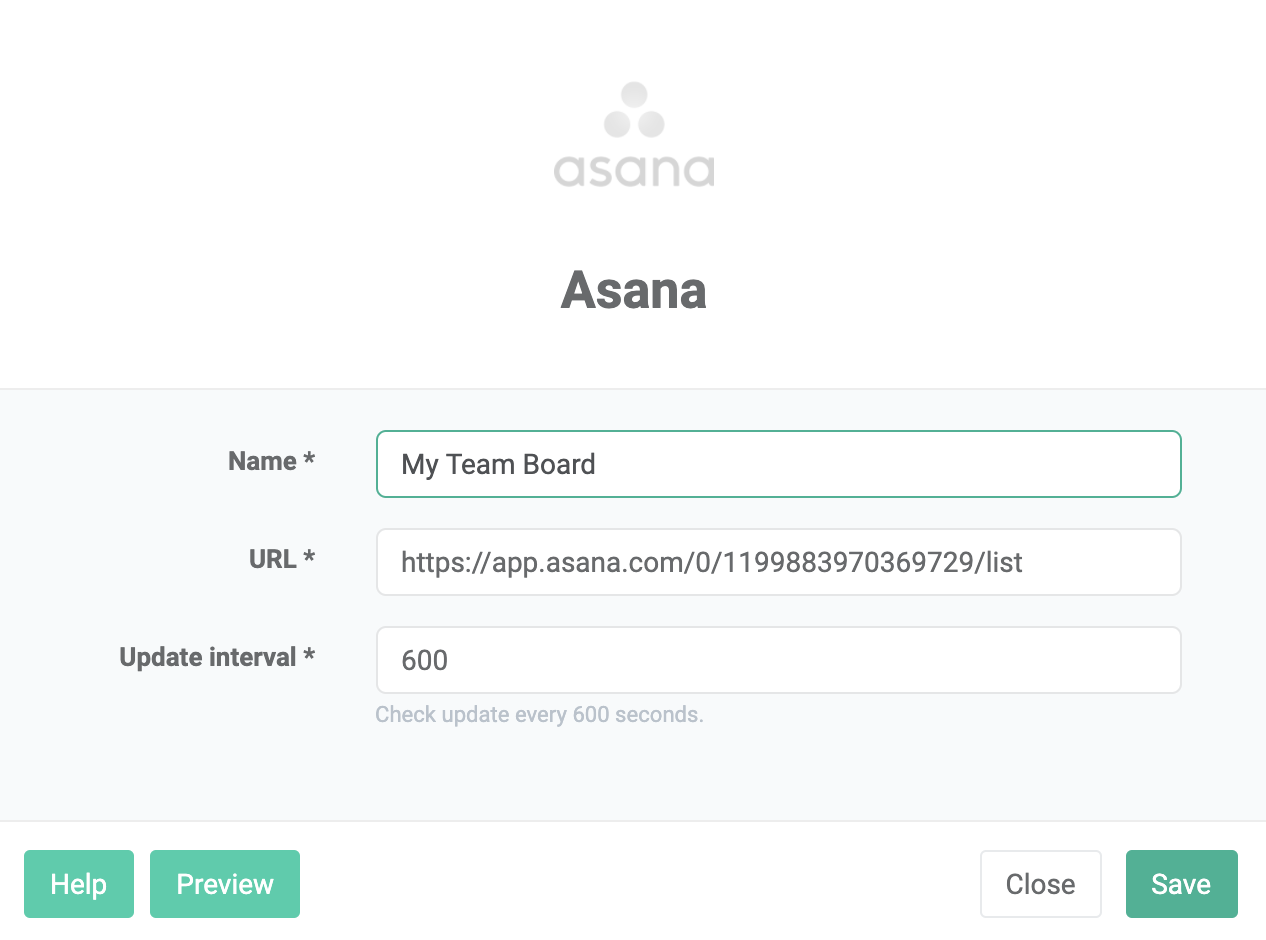This screenshot has height=940, width=1266.
Task: Click the bottom-right dot of the Asana logo
Action: [x=651, y=125]
